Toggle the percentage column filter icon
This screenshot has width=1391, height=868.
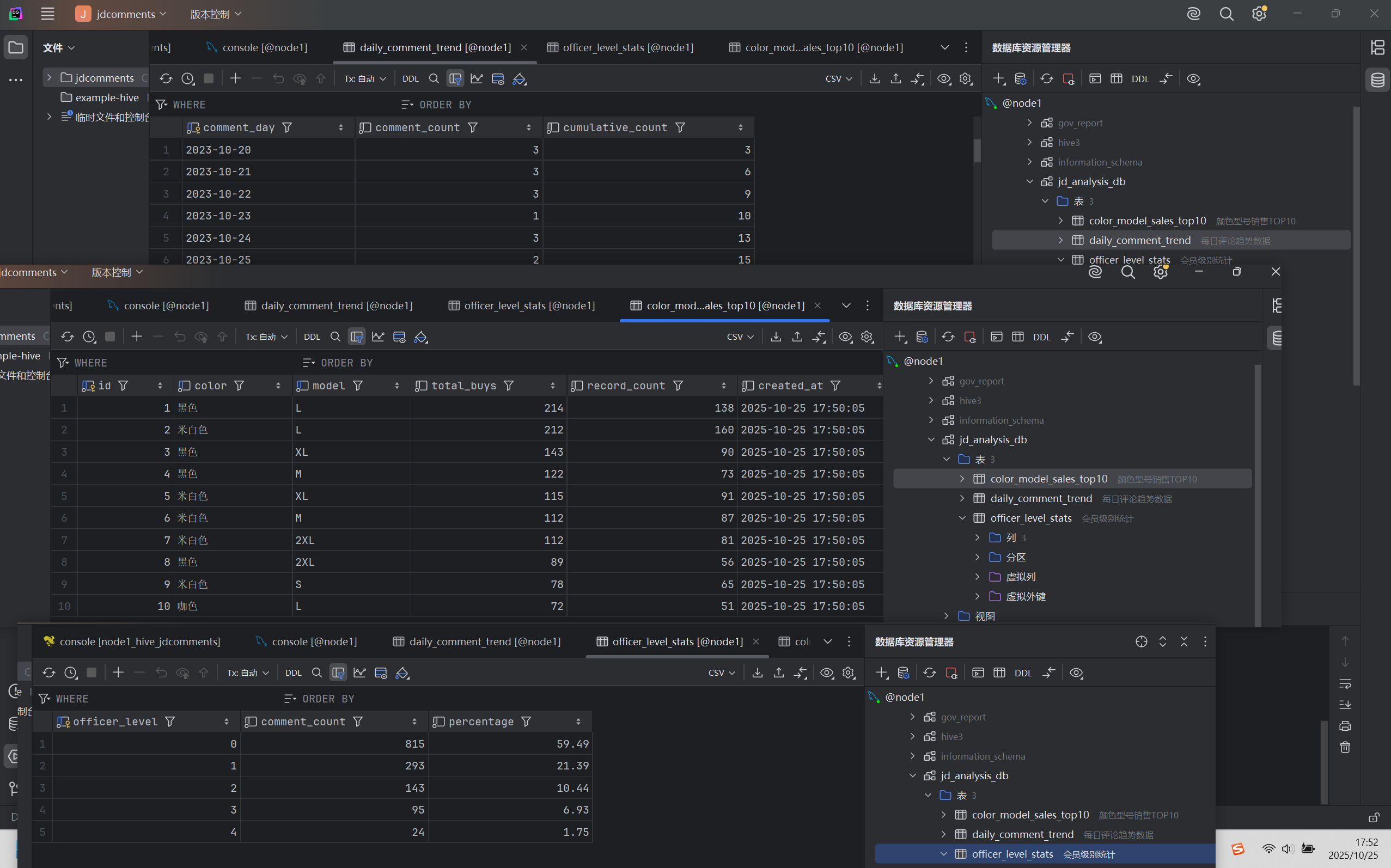point(526,722)
